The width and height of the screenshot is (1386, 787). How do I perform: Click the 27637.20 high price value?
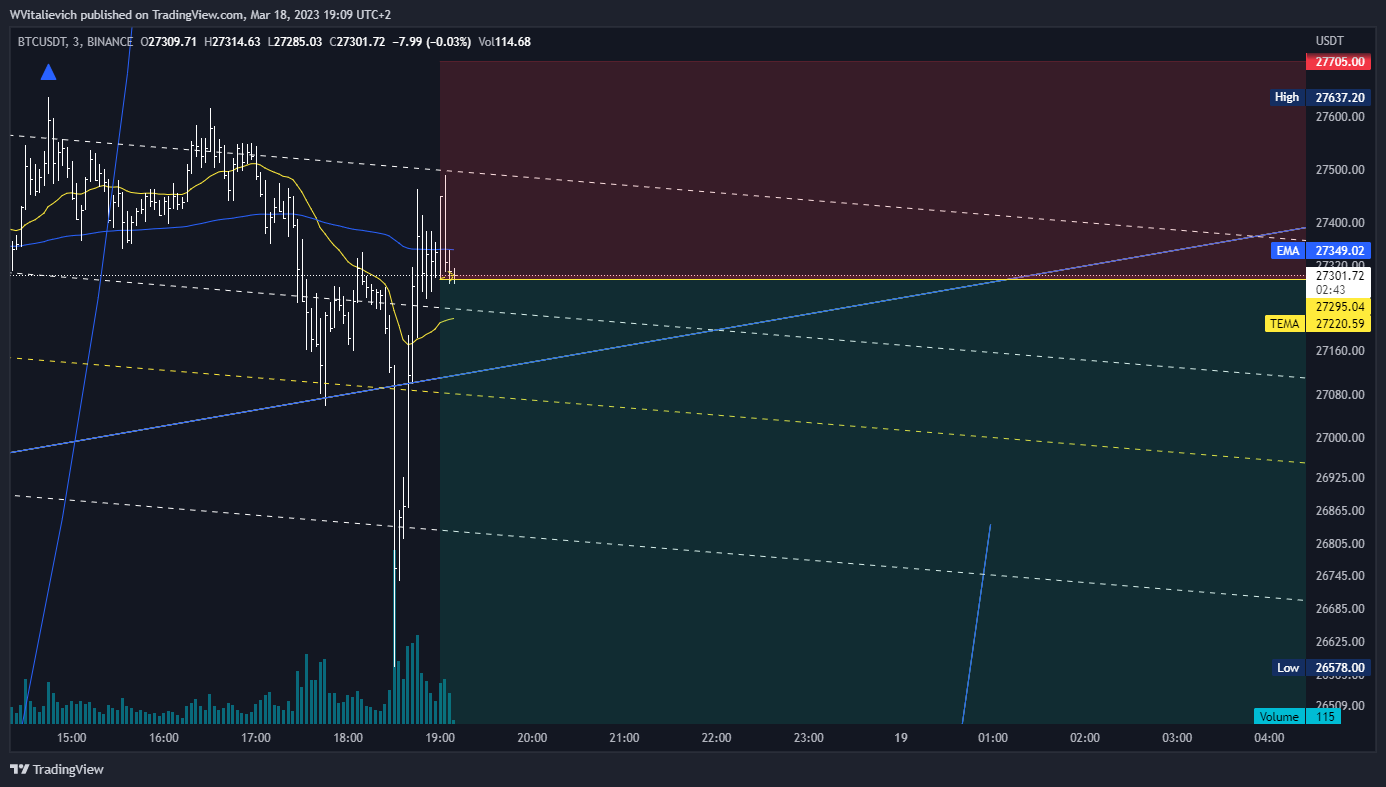(1340, 98)
